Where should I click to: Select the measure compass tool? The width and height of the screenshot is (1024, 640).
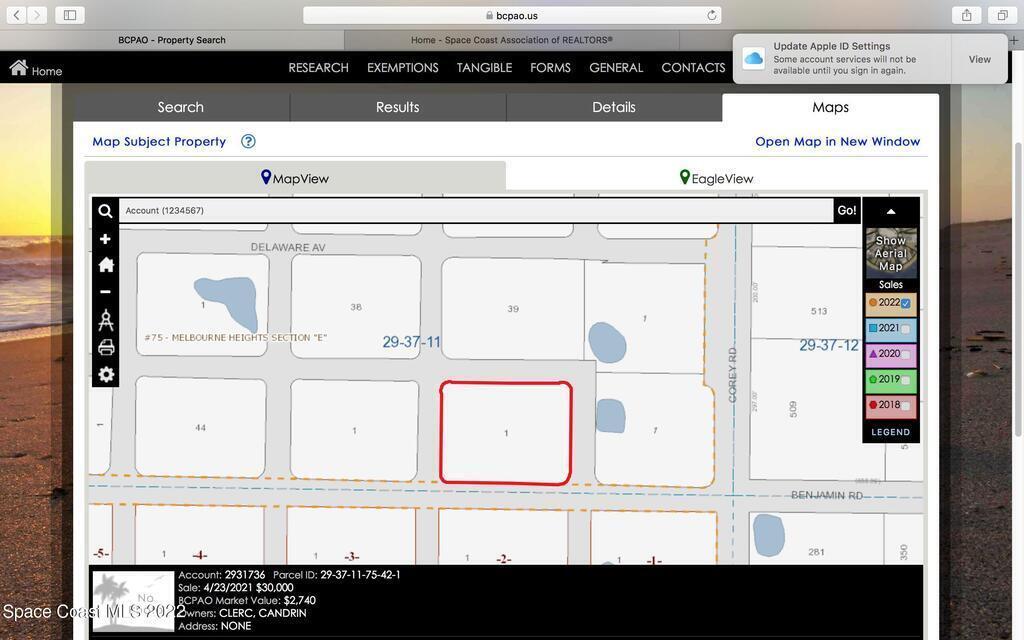105,320
